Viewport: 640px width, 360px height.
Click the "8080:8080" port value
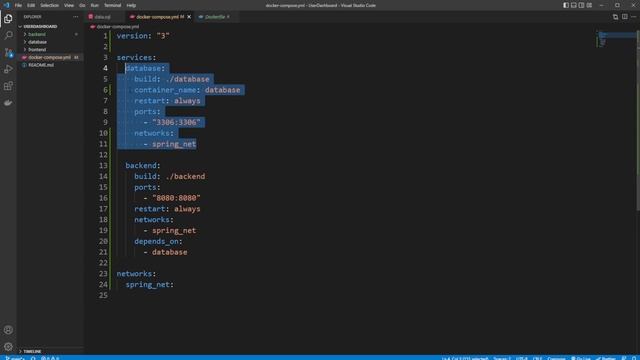point(176,198)
